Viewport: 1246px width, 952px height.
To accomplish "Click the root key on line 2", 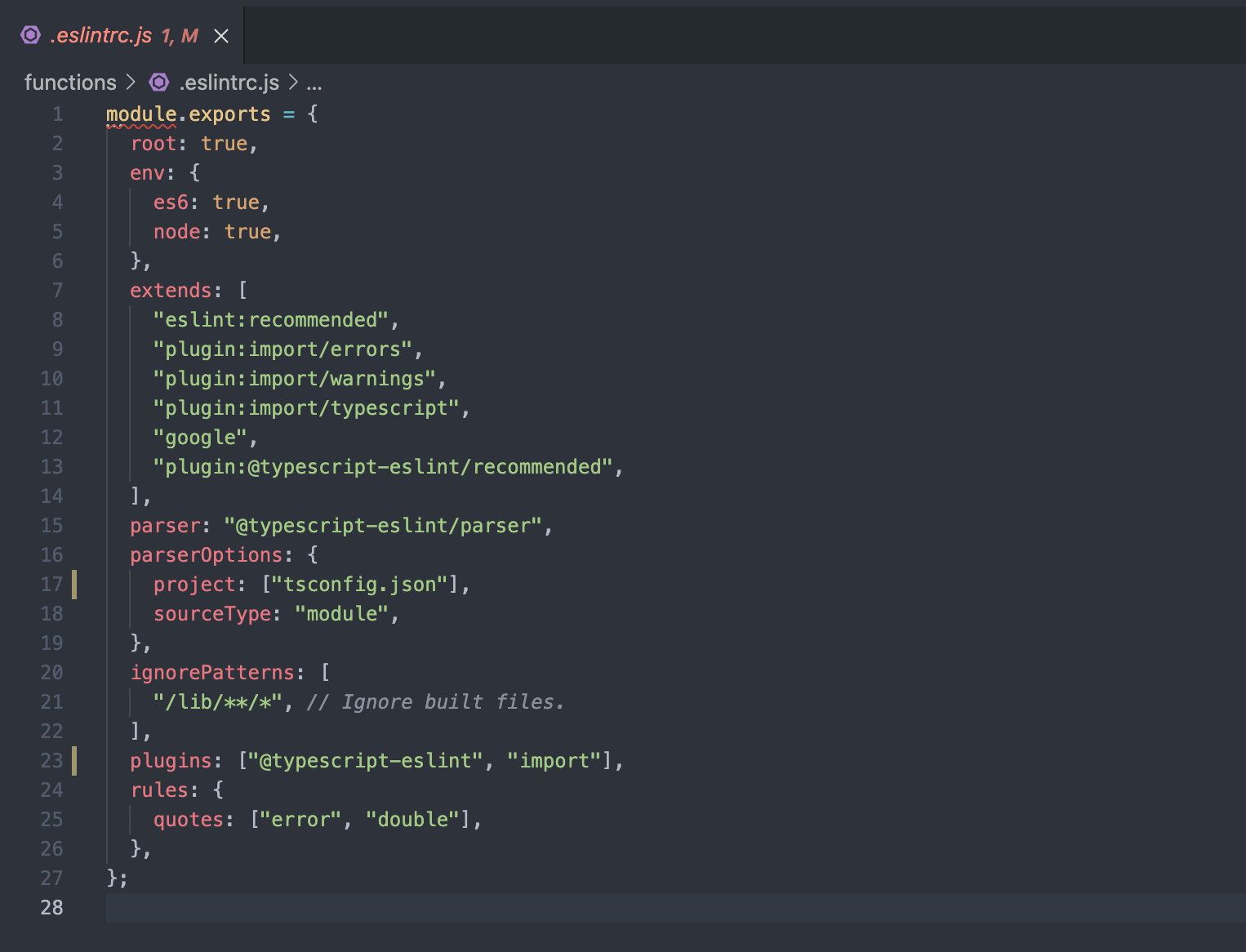I will click(x=154, y=144).
